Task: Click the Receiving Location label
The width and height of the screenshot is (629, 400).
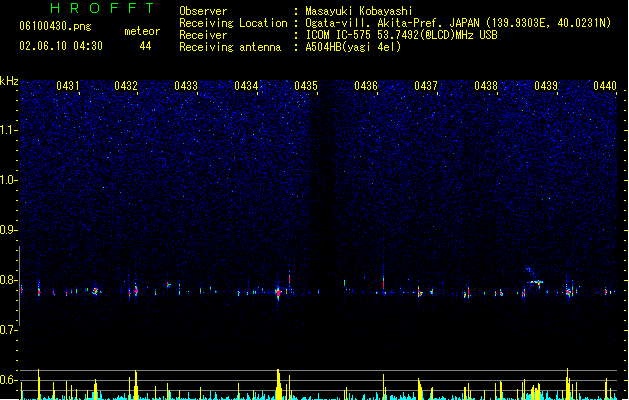Action: (x=233, y=23)
